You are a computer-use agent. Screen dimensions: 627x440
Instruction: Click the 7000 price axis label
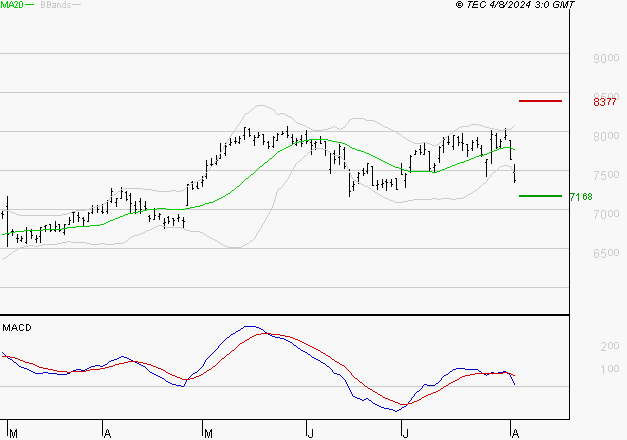point(606,214)
